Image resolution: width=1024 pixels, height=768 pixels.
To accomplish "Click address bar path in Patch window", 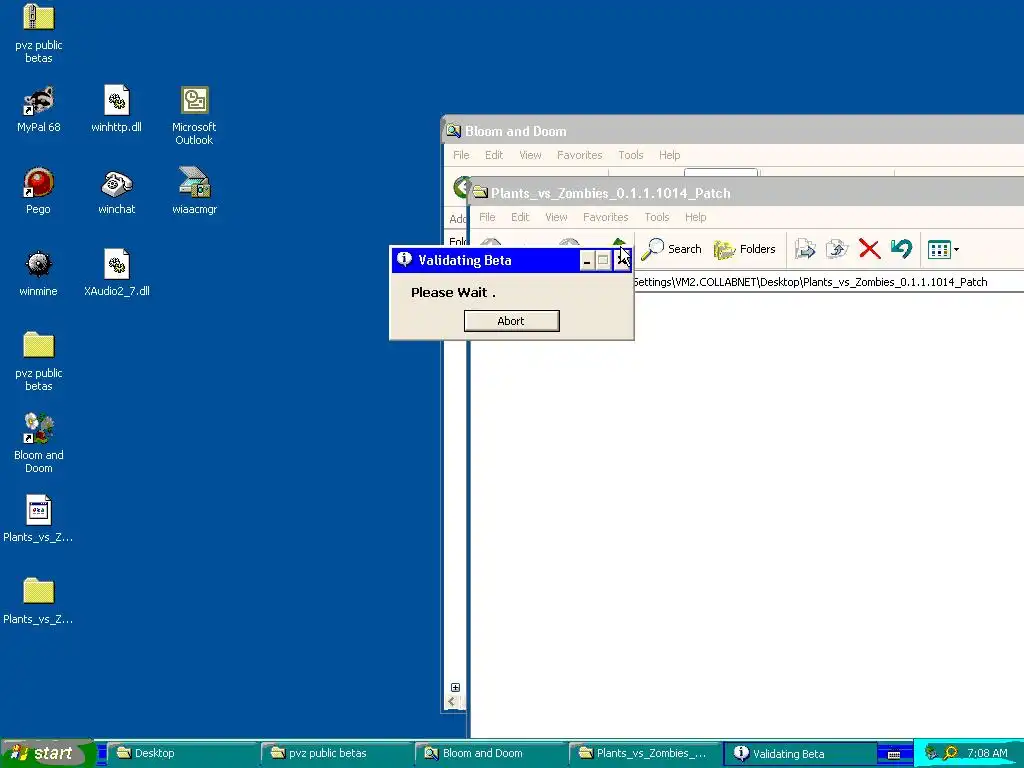I will (810, 282).
